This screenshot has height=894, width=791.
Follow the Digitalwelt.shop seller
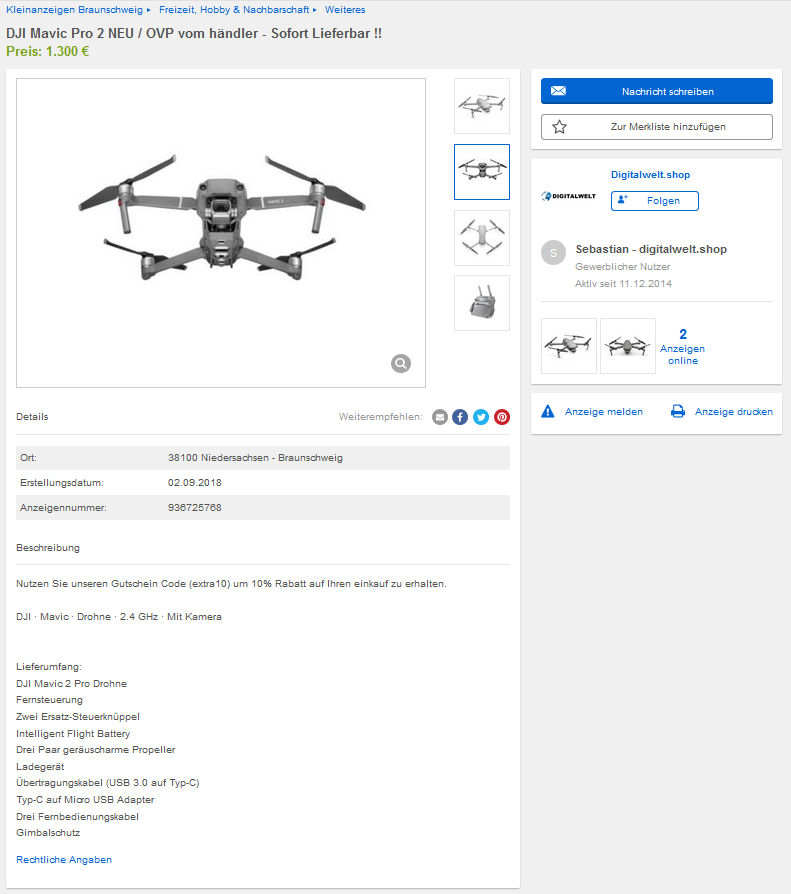click(655, 201)
